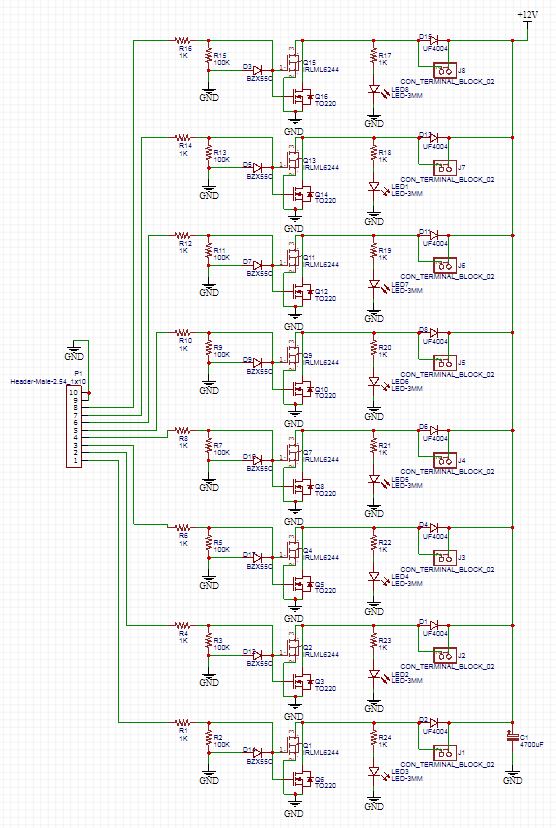Select MOSFET Q1 symbol

click(291, 746)
